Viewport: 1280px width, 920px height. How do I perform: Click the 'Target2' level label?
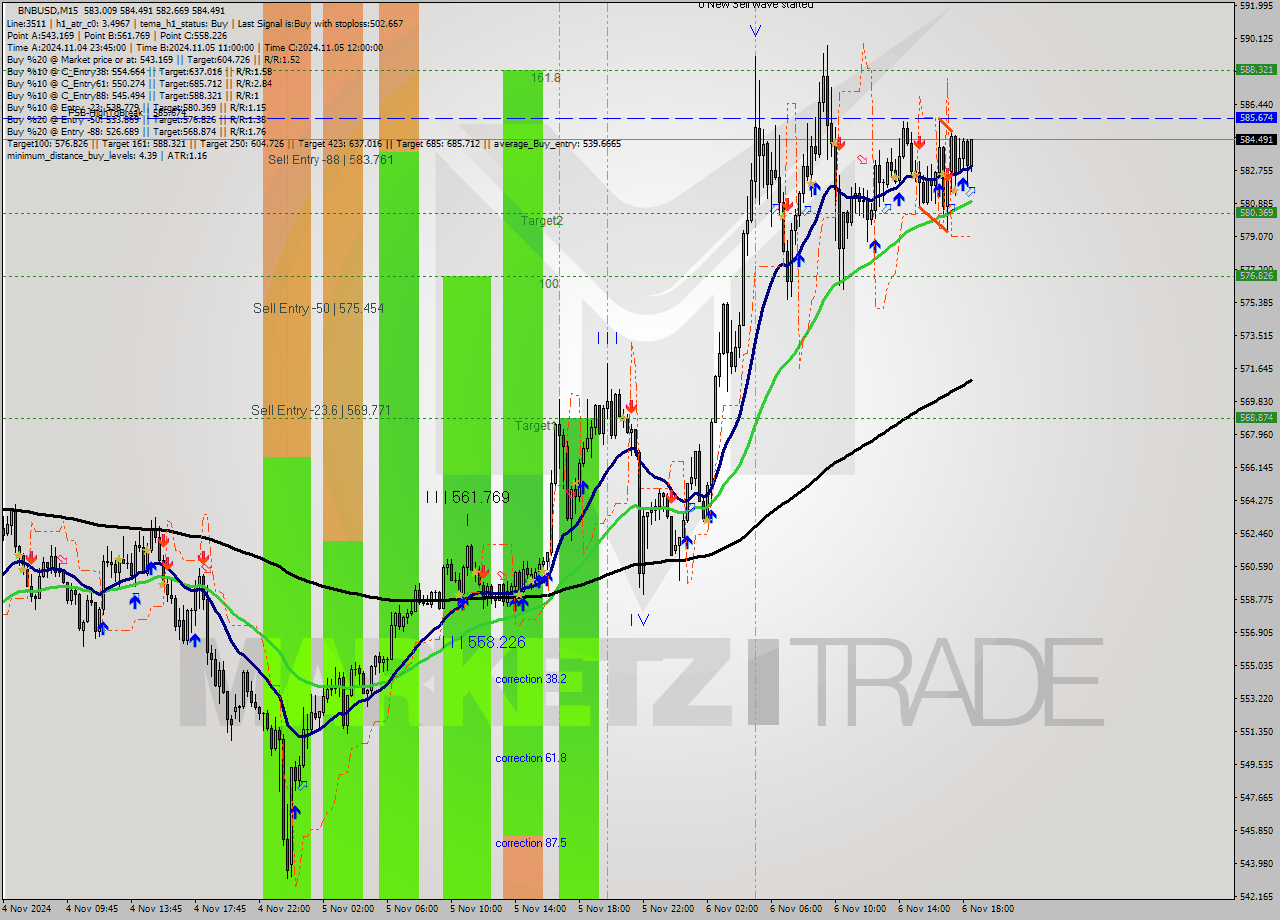pos(541,220)
